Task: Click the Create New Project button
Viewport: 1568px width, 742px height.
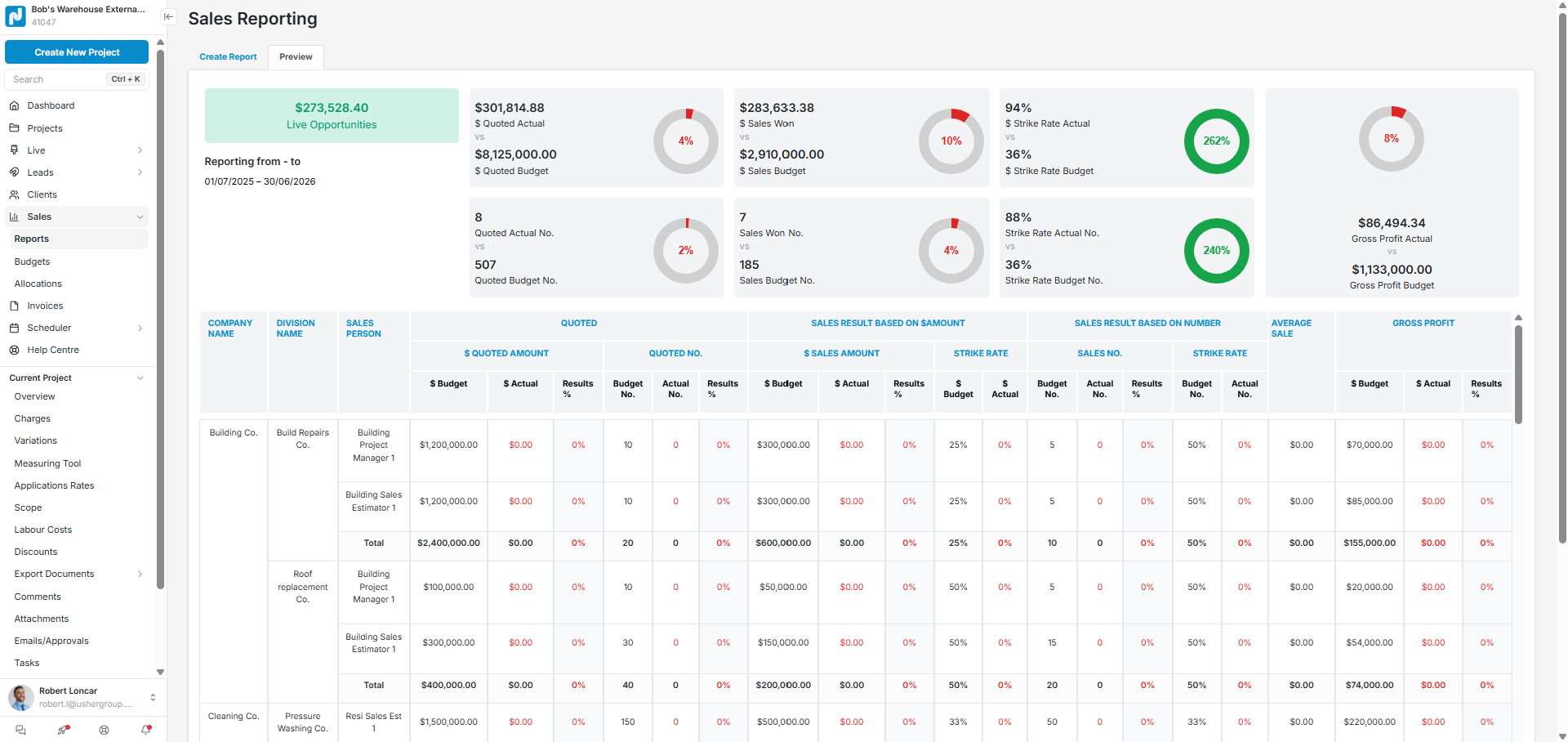Action: [77, 52]
